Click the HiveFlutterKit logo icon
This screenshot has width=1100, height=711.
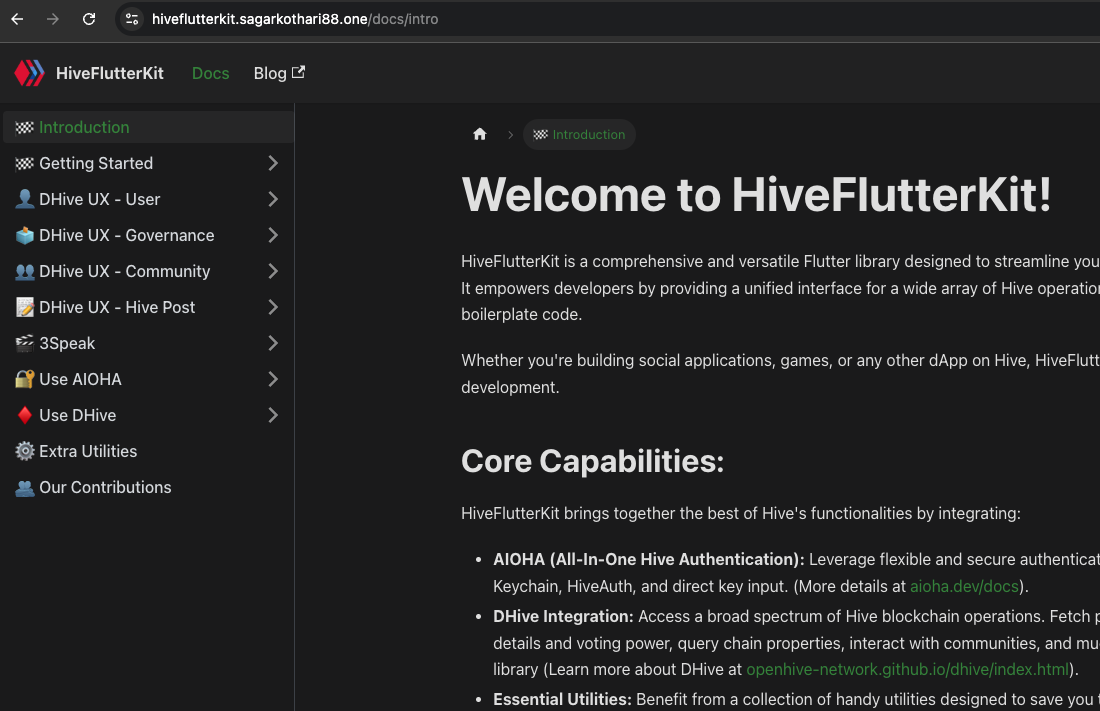[29, 73]
